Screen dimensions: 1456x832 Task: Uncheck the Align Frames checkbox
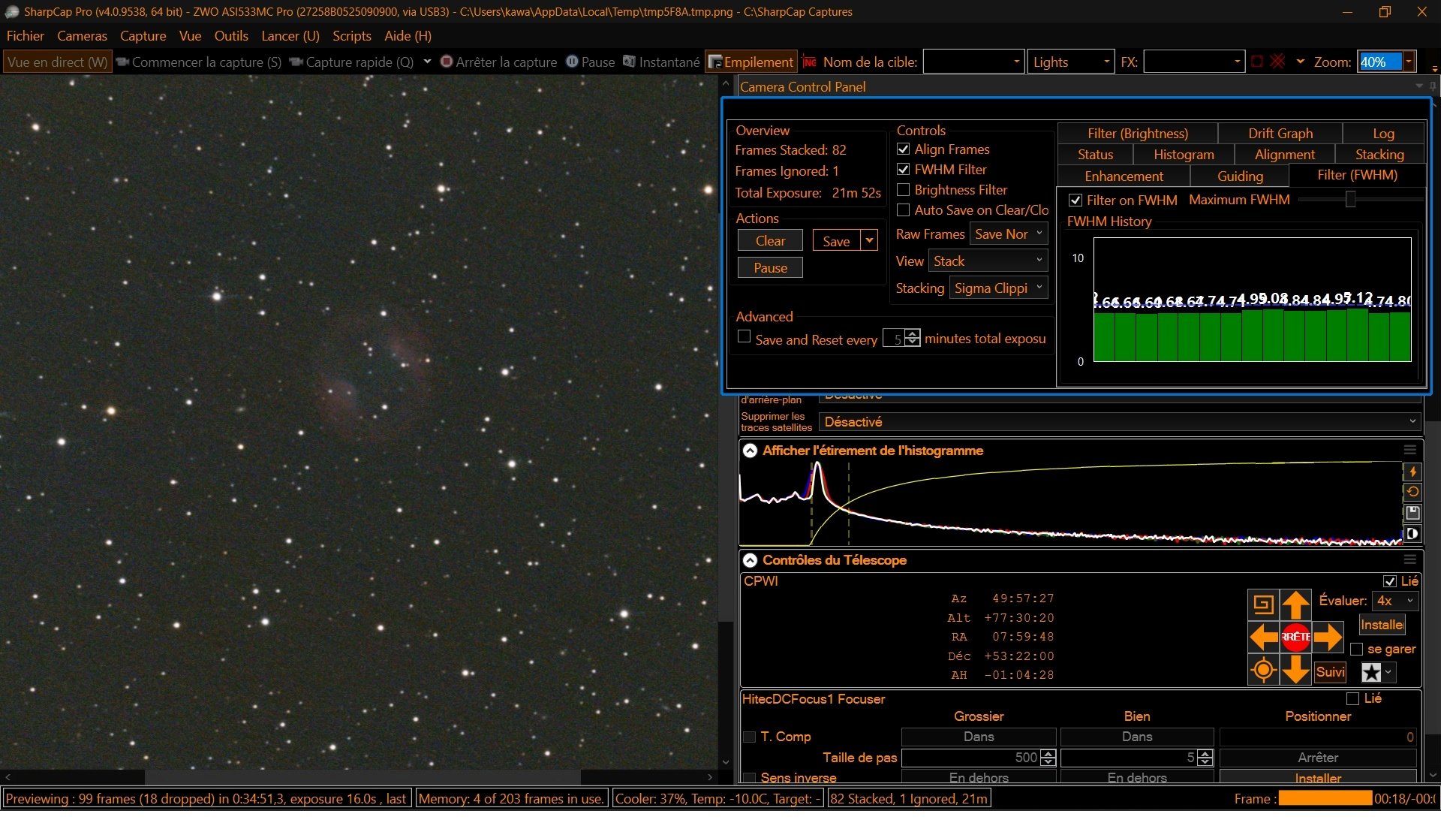point(904,149)
